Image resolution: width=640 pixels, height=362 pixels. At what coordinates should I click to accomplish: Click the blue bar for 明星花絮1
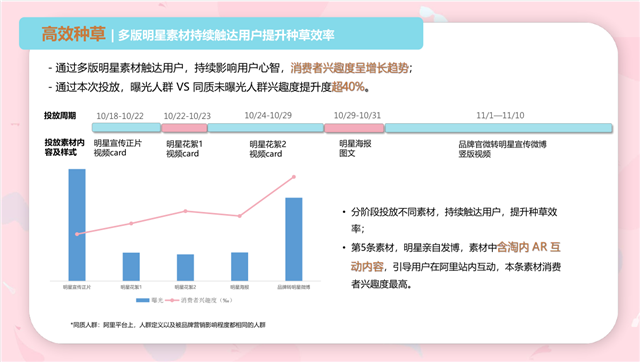pyautogui.click(x=131, y=267)
